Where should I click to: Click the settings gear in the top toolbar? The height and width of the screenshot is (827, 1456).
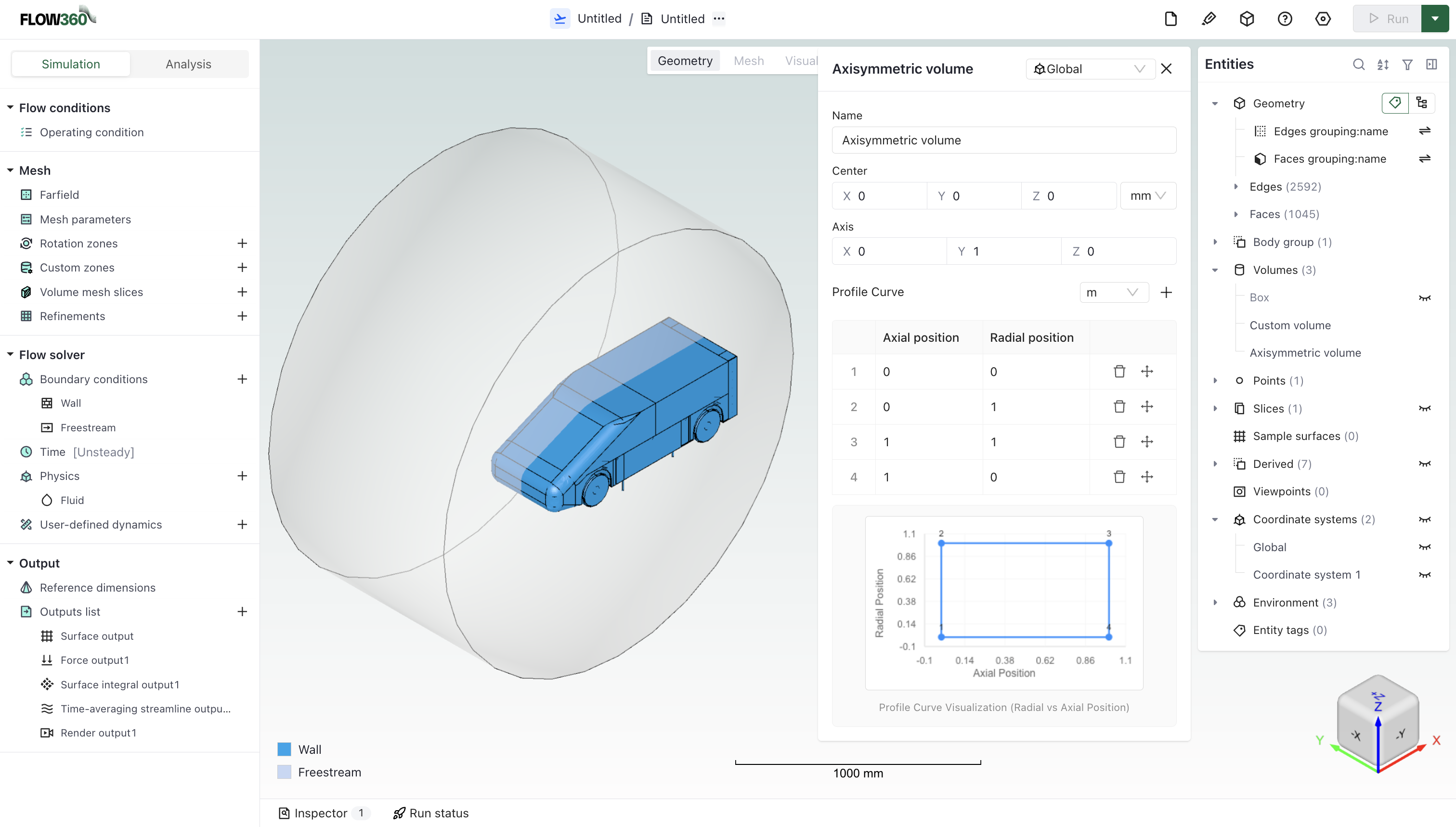(1323, 19)
